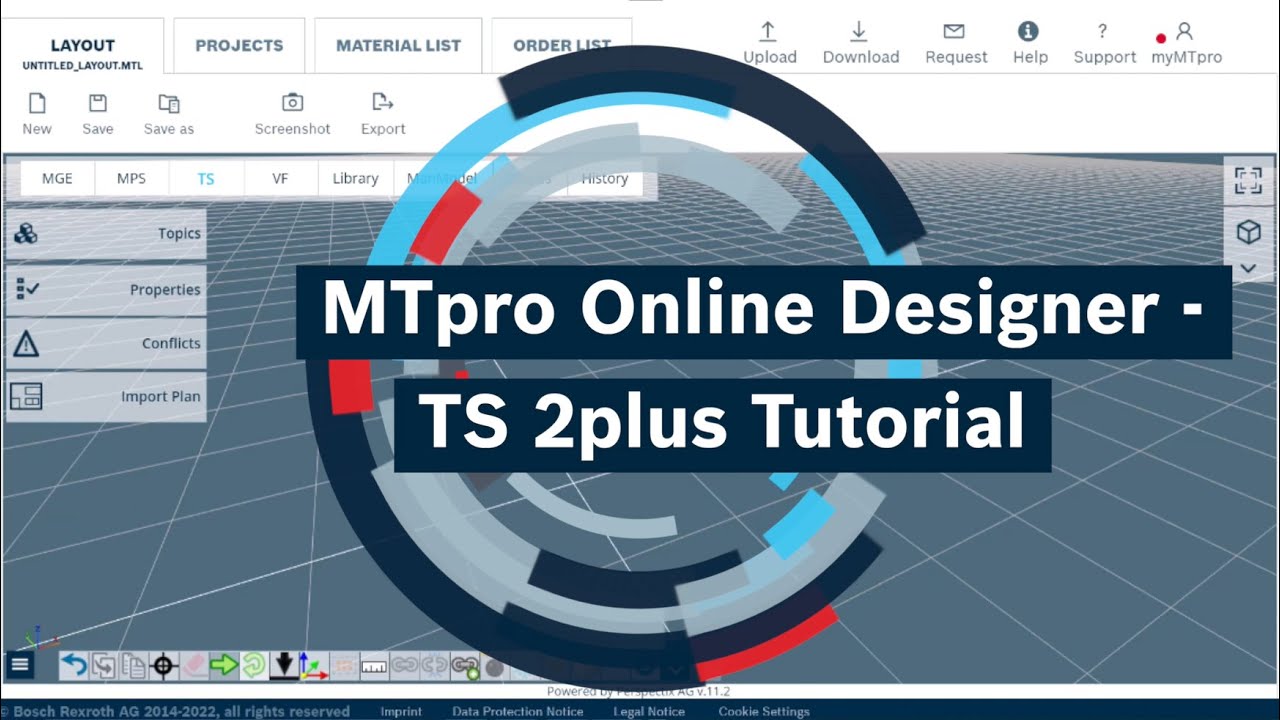
Task: Expand the Properties panel
Action: point(106,290)
